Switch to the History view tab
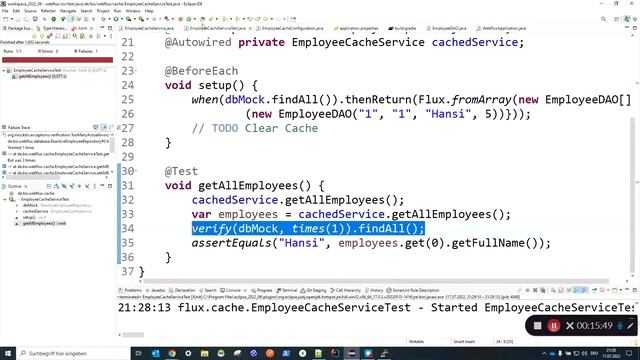640x360 pixels. point(374,290)
